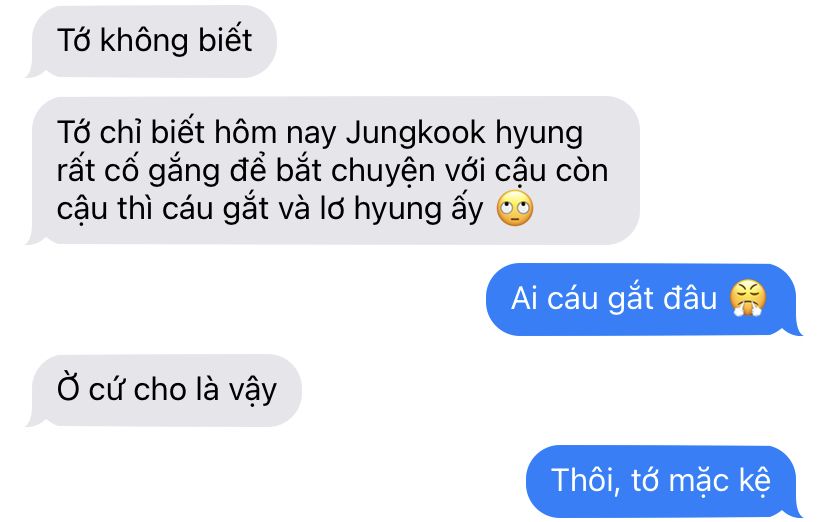Click the eye-rolling emoji in gray message
This screenshot has width=828, height=522.
515,208
